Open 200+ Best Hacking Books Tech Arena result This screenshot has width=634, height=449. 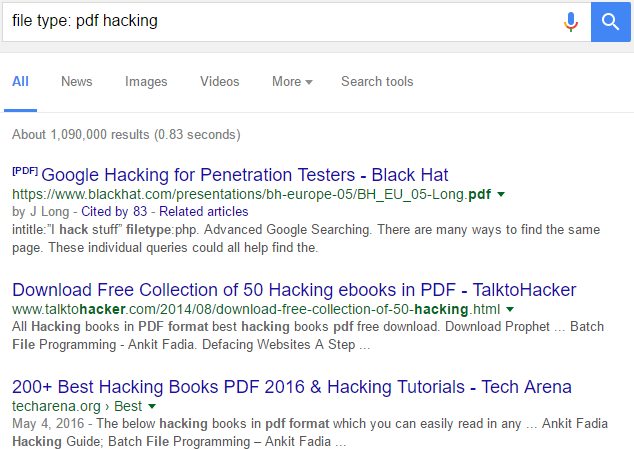(292, 387)
